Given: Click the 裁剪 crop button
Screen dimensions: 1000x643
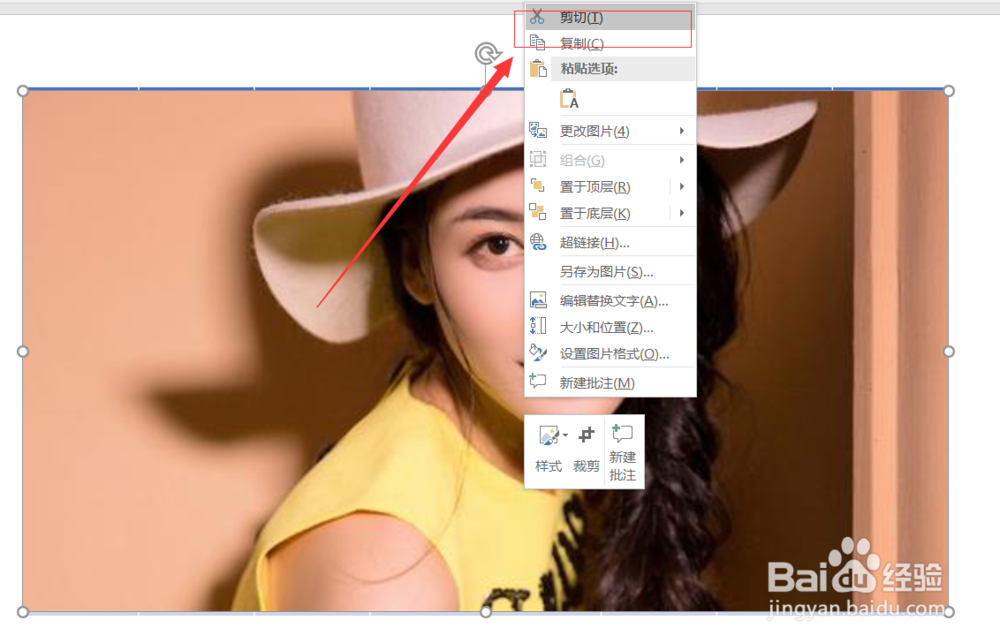Looking at the screenshot, I should [586, 450].
